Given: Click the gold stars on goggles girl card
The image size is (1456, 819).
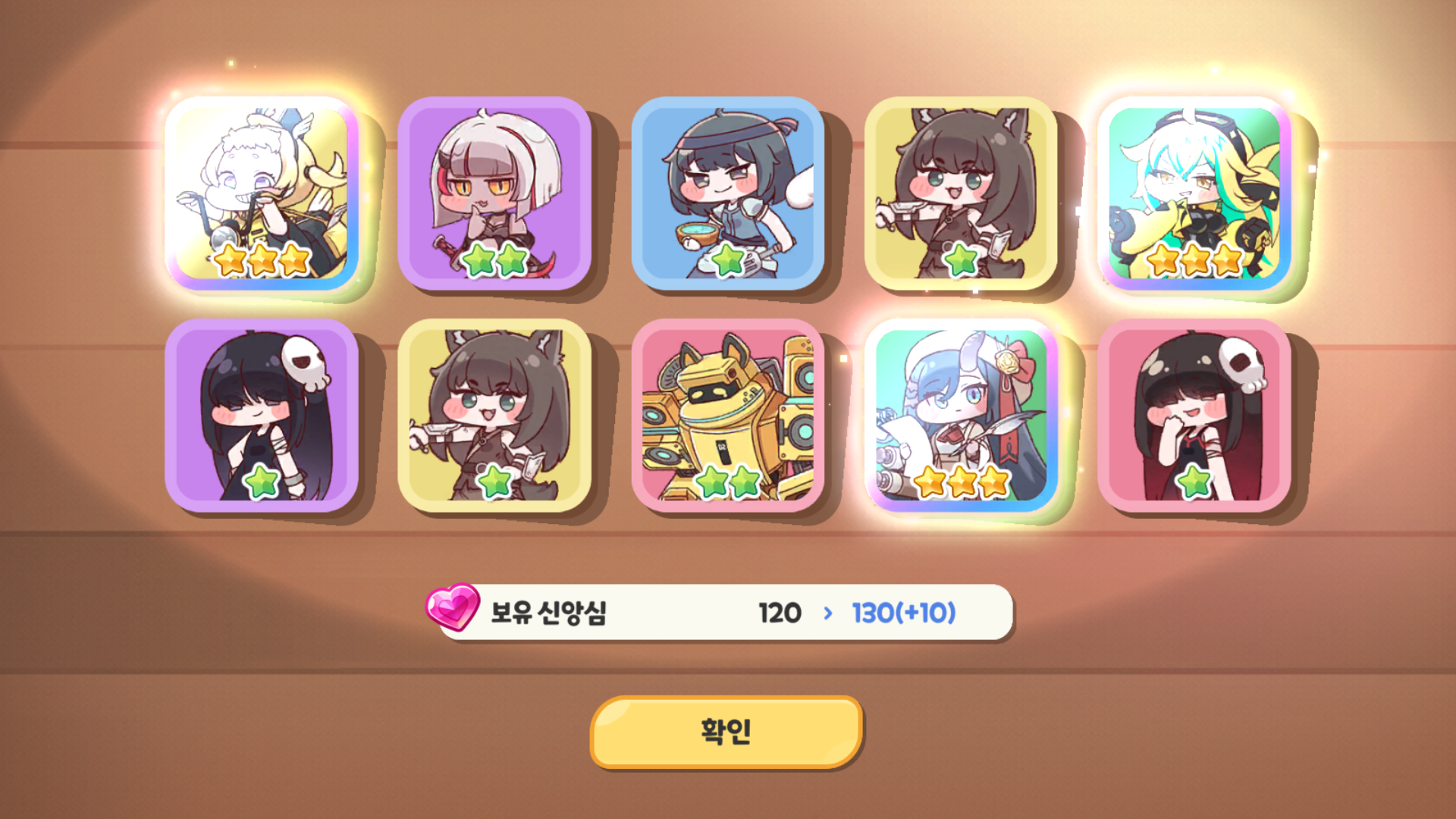Looking at the screenshot, I should 1195,260.
